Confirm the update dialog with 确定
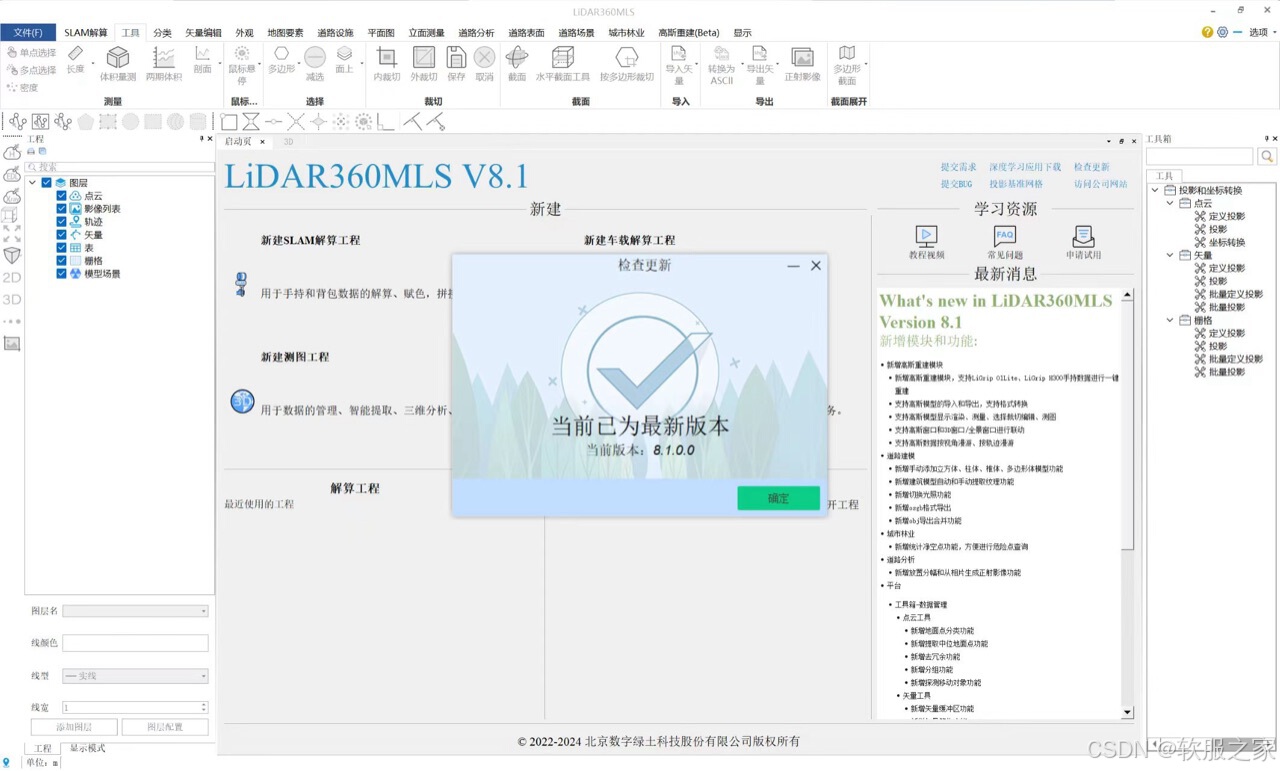 (779, 498)
